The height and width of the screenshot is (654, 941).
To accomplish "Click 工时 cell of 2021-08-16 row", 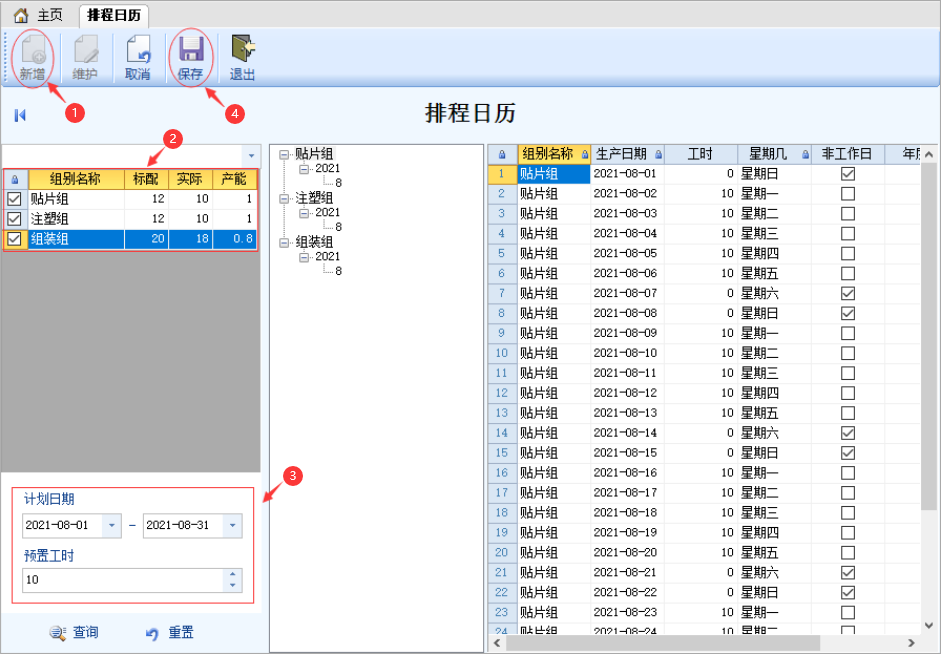I will 700,473.
